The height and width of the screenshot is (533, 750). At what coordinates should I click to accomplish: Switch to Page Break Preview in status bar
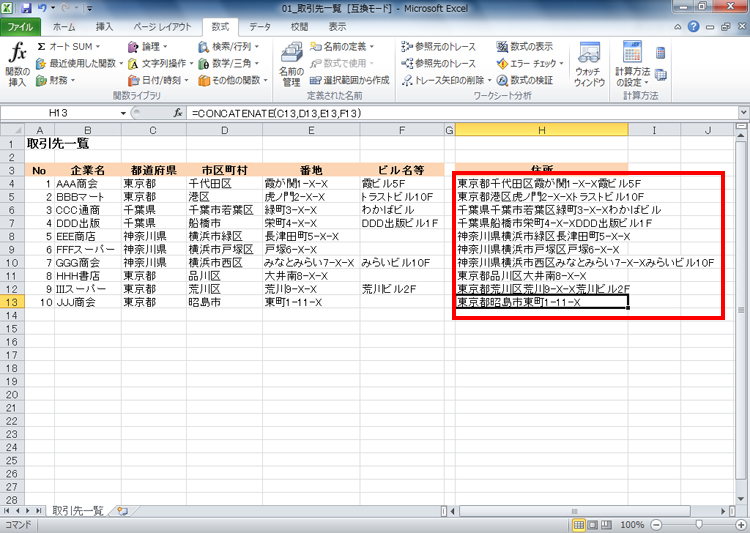point(606,525)
